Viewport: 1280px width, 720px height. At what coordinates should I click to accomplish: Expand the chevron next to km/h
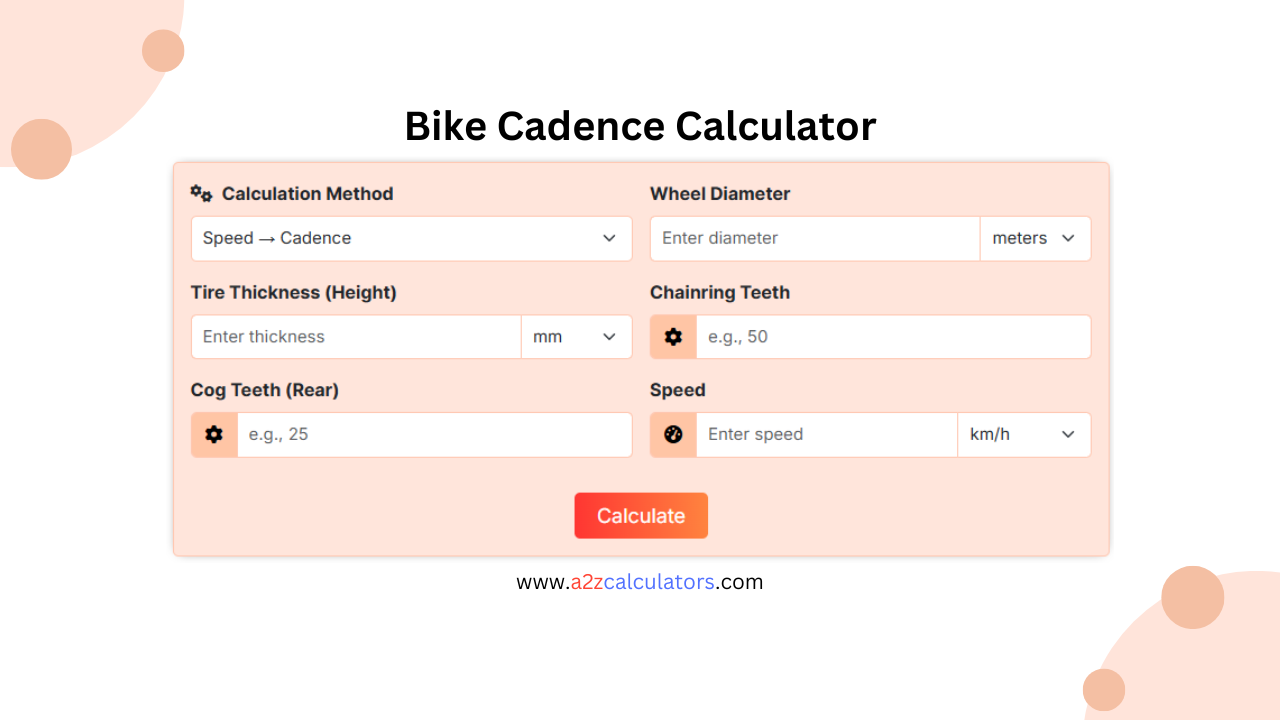click(x=1068, y=434)
